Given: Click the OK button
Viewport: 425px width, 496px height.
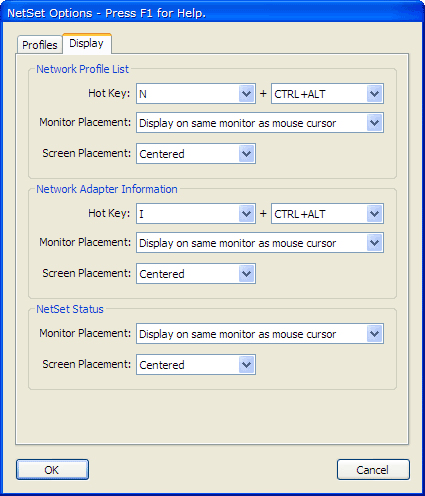Looking at the screenshot, I should (52, 470).
